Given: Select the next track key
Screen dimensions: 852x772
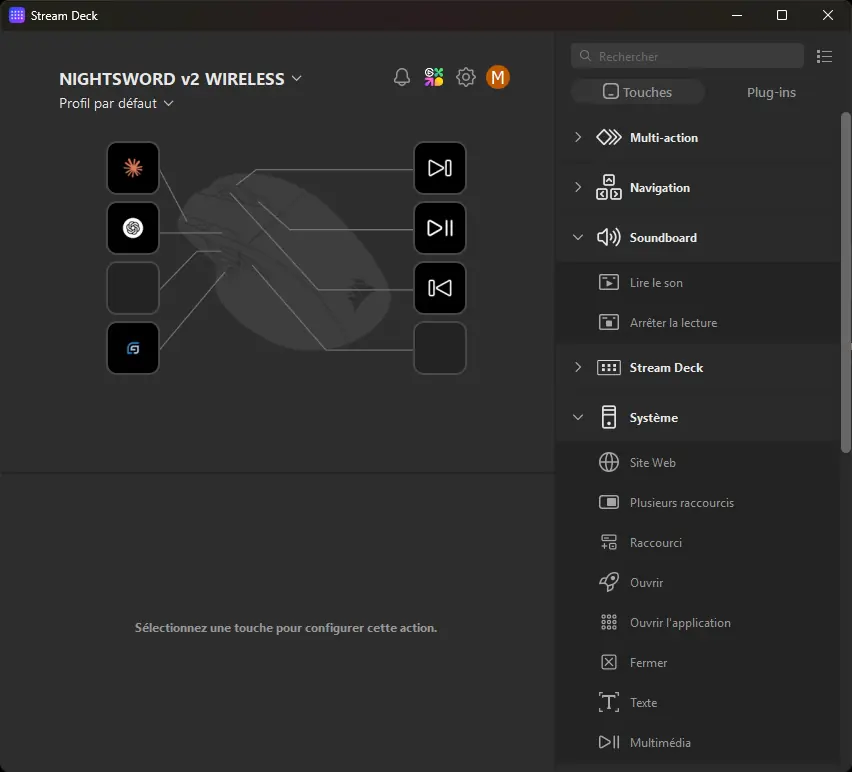Looking at the screenshot, I should click(440, 168).
